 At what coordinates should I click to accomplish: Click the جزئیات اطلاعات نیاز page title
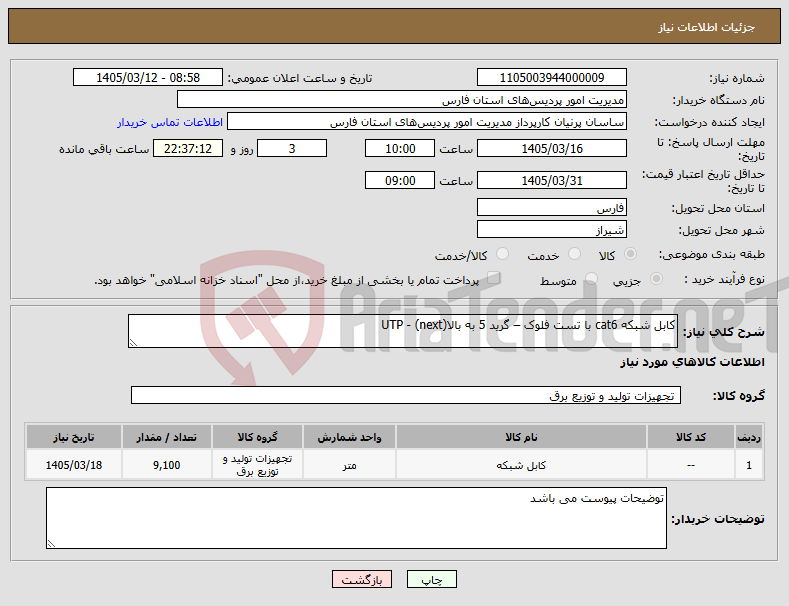point(706,27)
